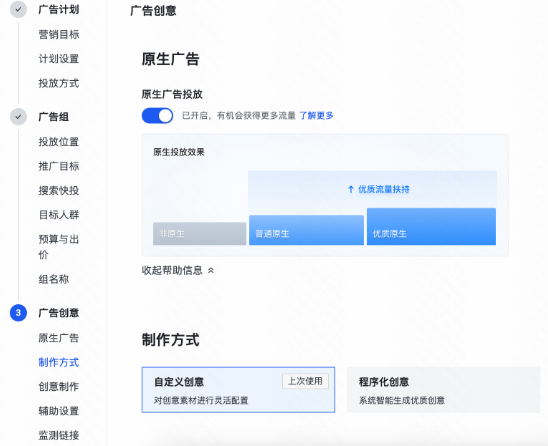This screenshot has height=446, width=548.
Task: Go to 目标人群 in sidebar
Action: [59, 215]
